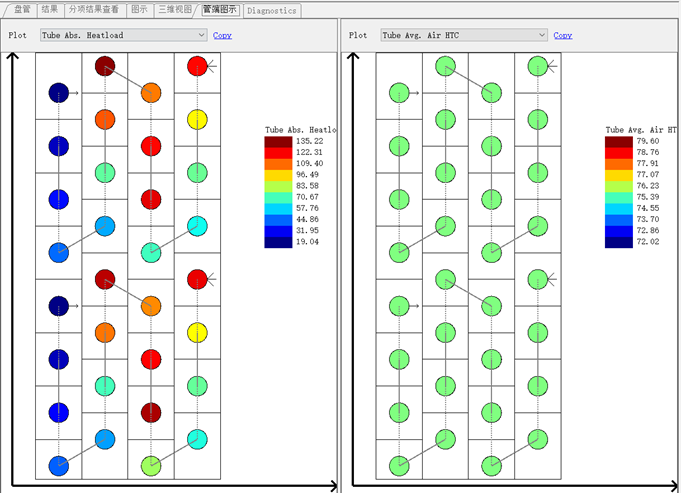Click the cyan 57.76 legend swatch

click(278, 208)
